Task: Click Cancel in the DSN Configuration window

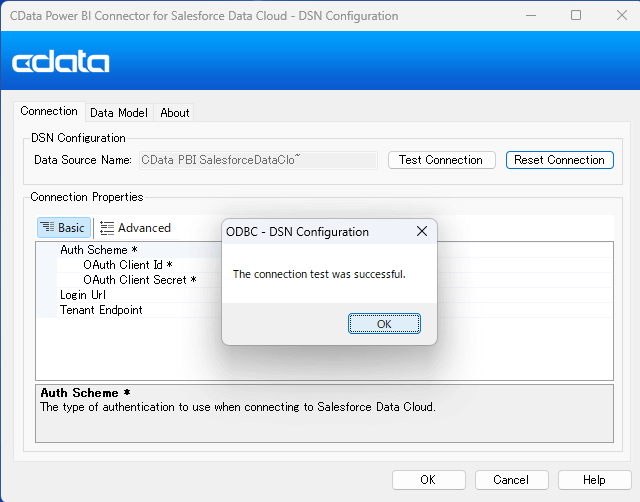Action: (511, 480)
